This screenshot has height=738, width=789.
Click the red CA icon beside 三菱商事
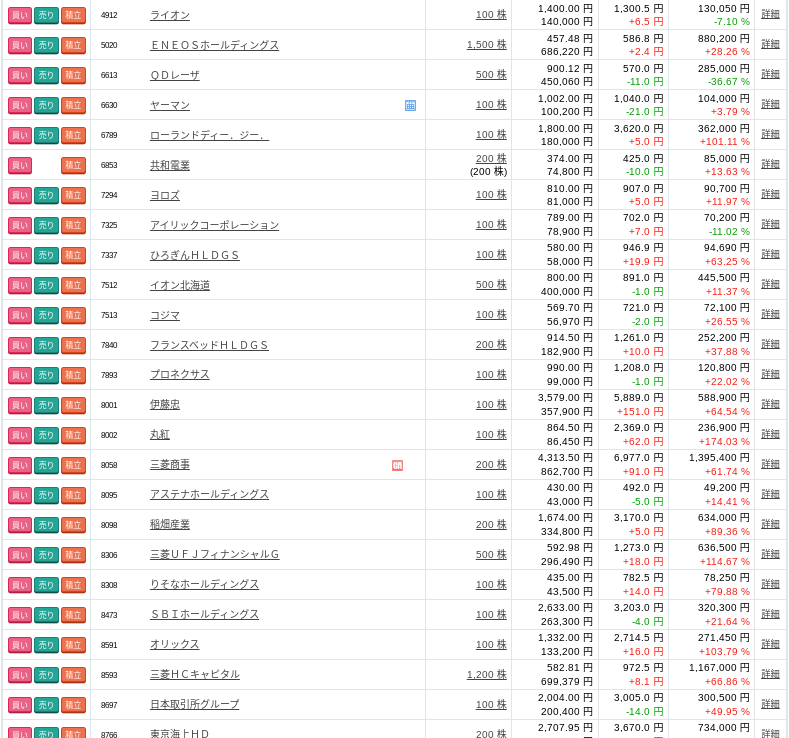(x=397, y=465)
